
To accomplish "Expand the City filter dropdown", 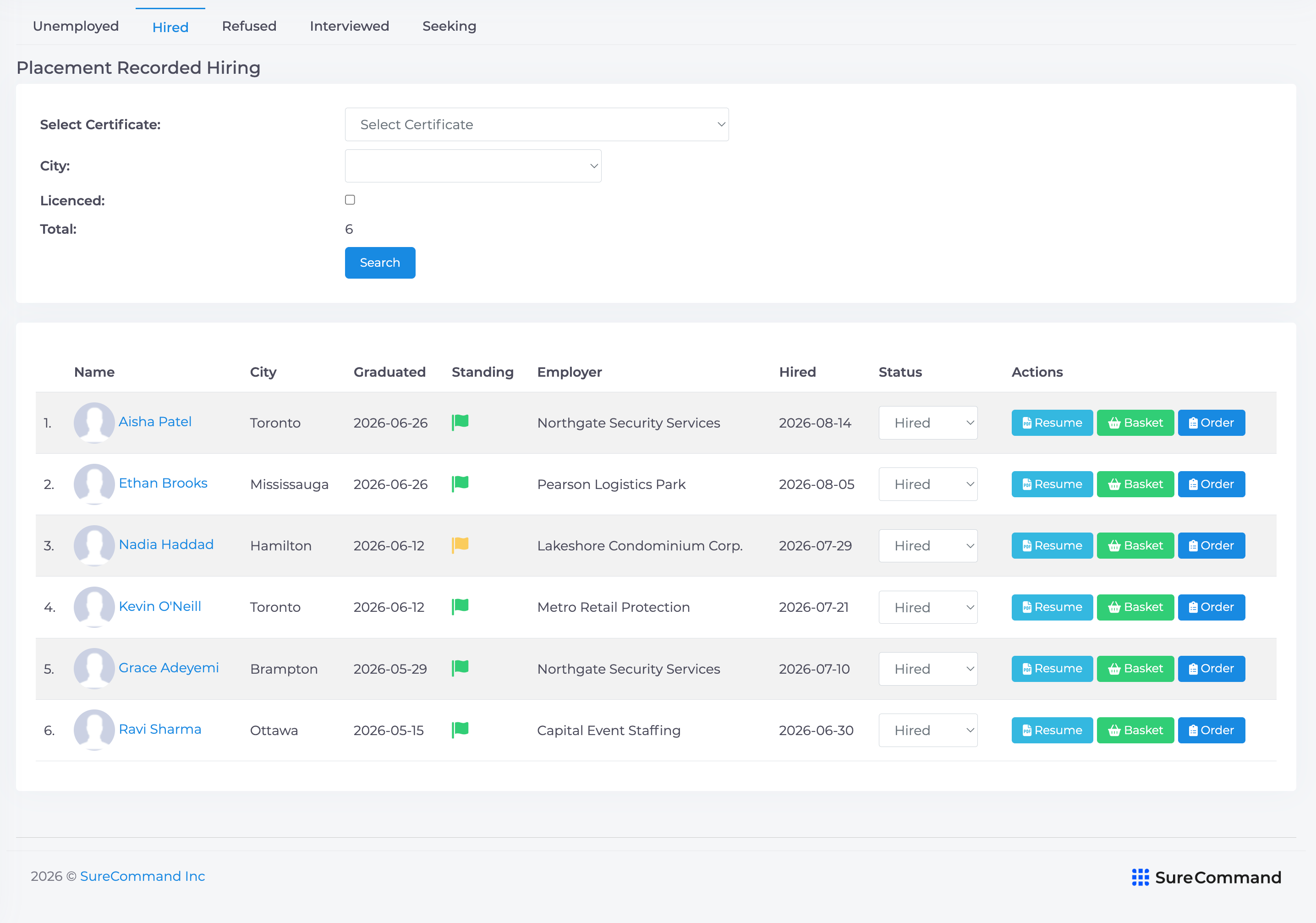I will click(x=473, y=166).
